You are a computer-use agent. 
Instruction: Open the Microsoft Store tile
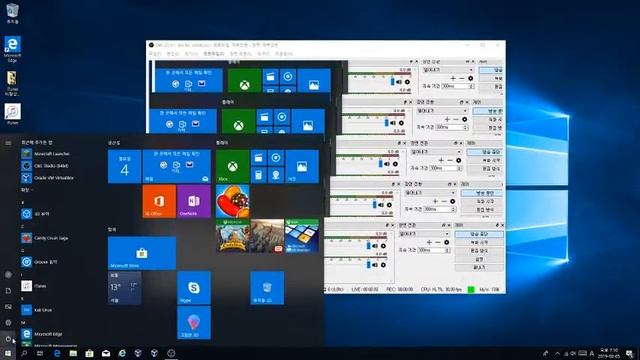(142, 253)
